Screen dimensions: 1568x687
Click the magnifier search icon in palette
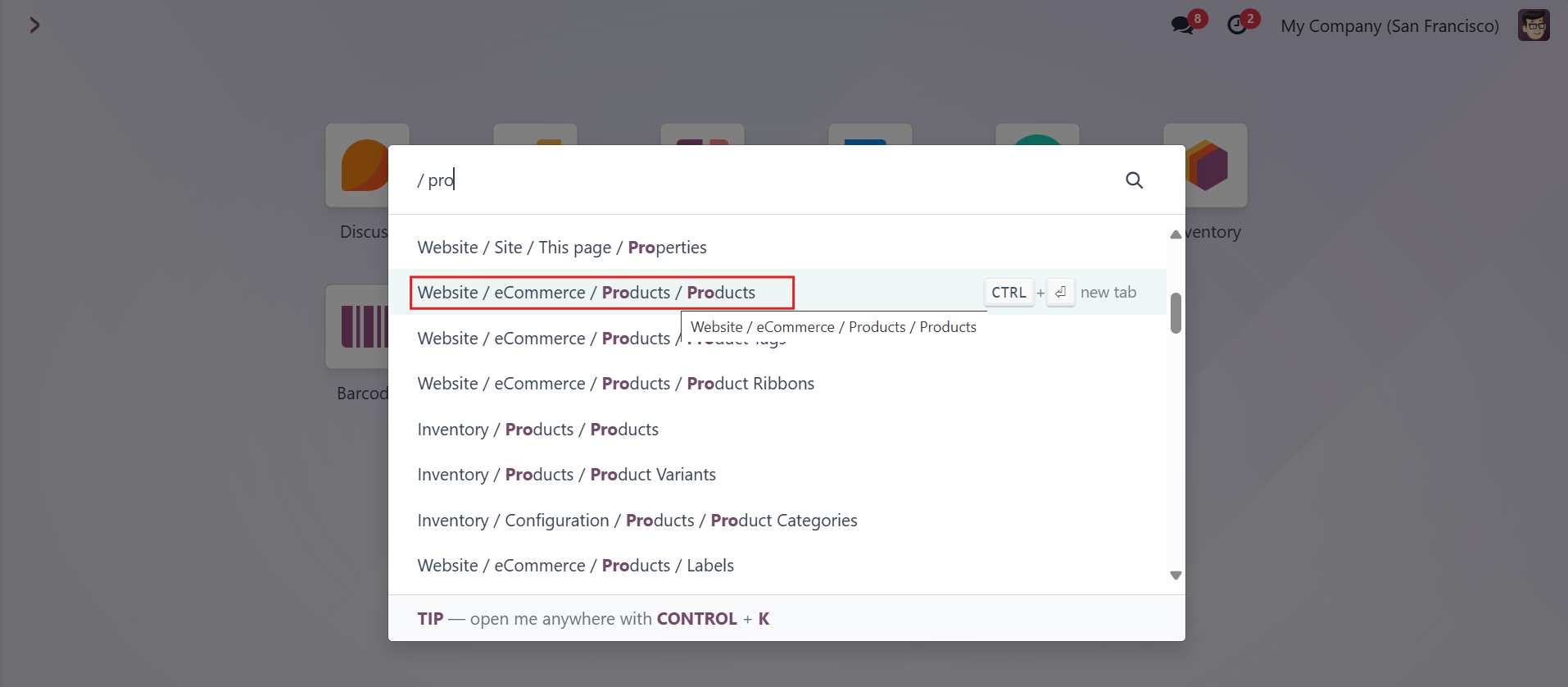click(x=1134, y=180)
